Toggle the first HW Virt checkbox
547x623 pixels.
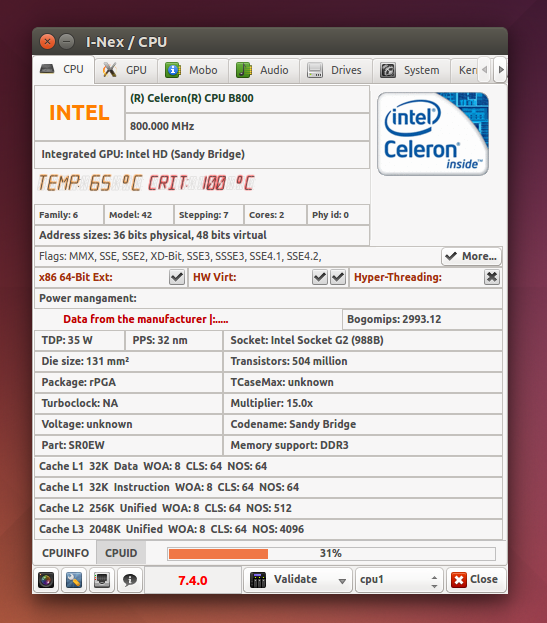[x=320, y=277]
